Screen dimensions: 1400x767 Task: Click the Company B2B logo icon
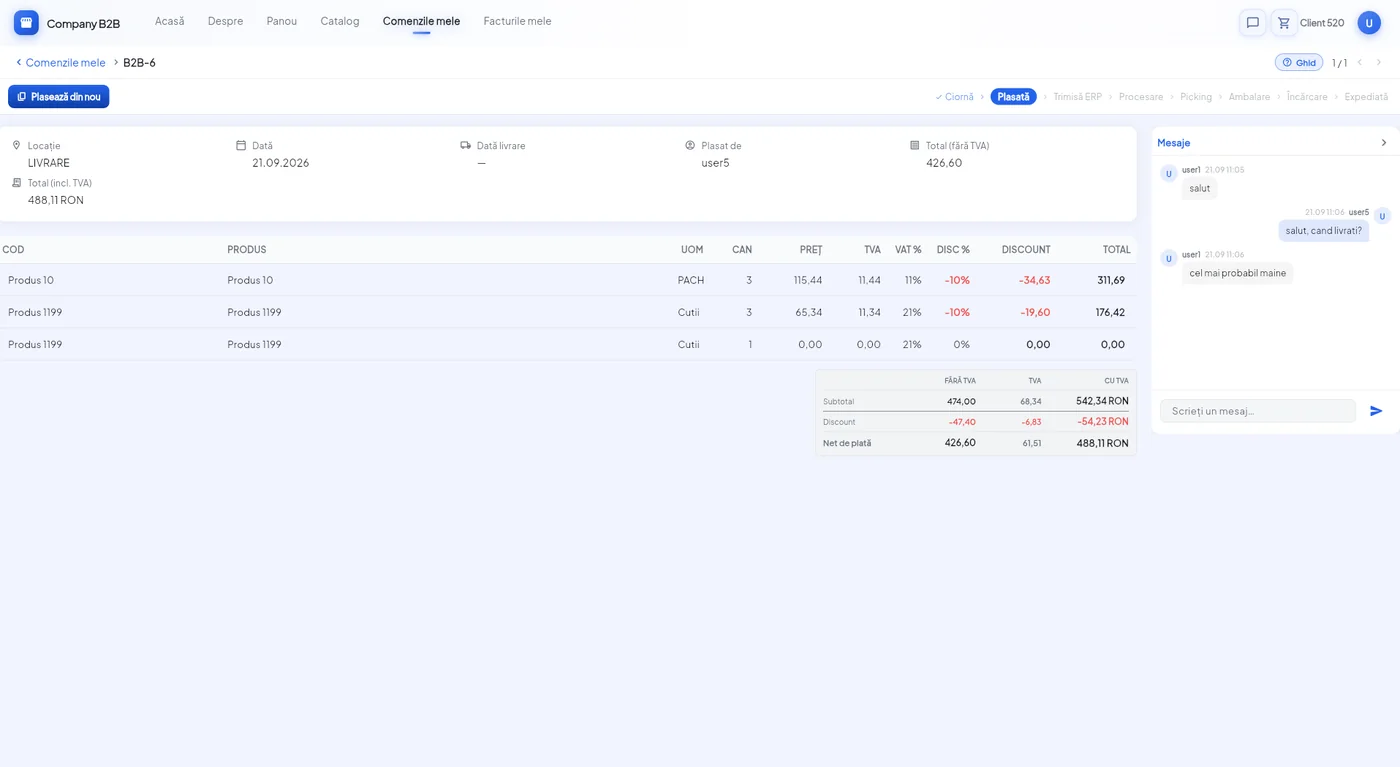26,23
